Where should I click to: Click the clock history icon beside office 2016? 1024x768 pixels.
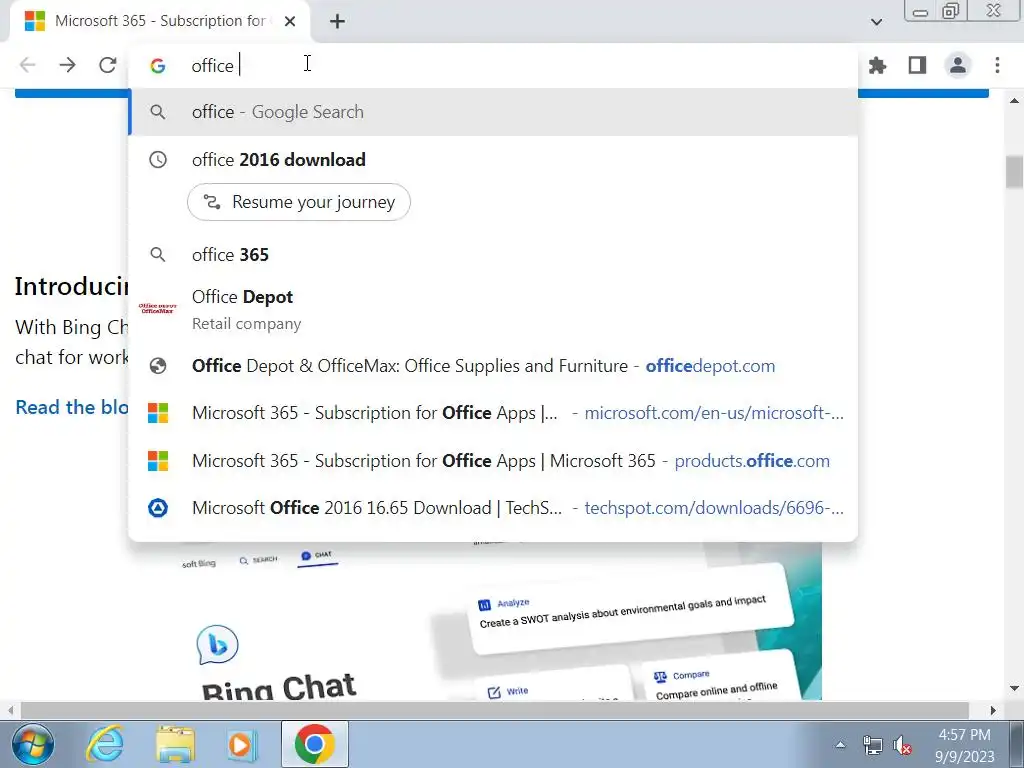point(157,159)
